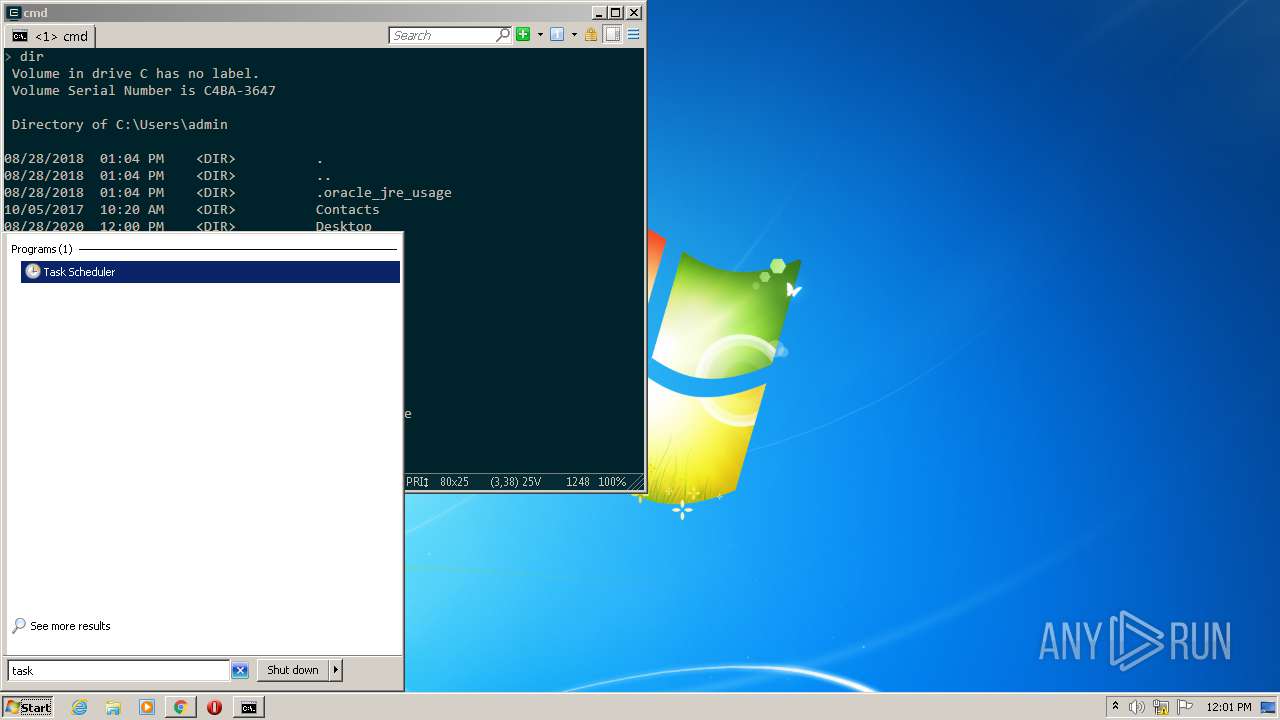
Task: Open Windows Media Player from the taskbar
Action: coord(147,707)
